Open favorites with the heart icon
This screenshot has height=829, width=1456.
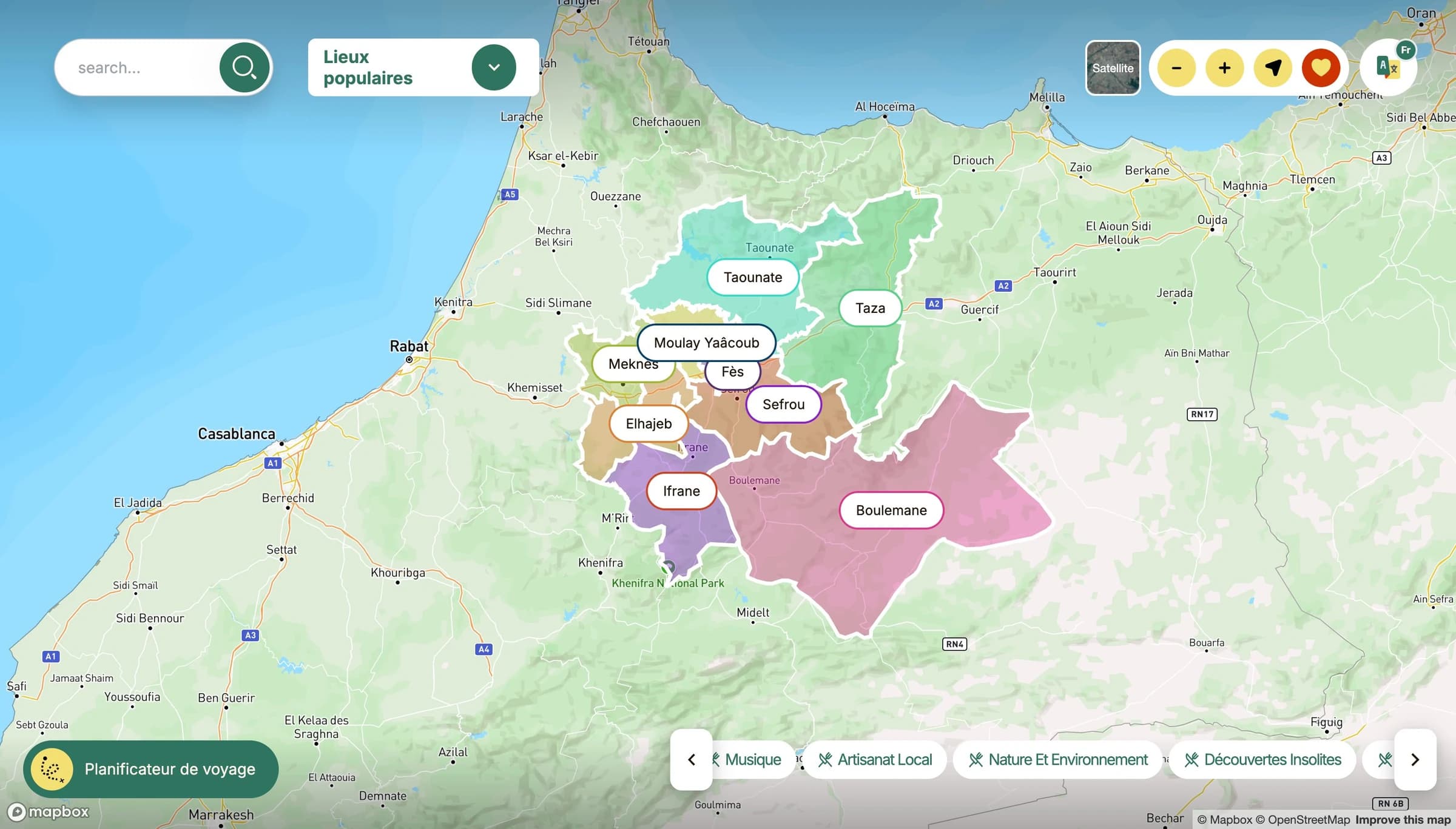(x=1321, y=67)
